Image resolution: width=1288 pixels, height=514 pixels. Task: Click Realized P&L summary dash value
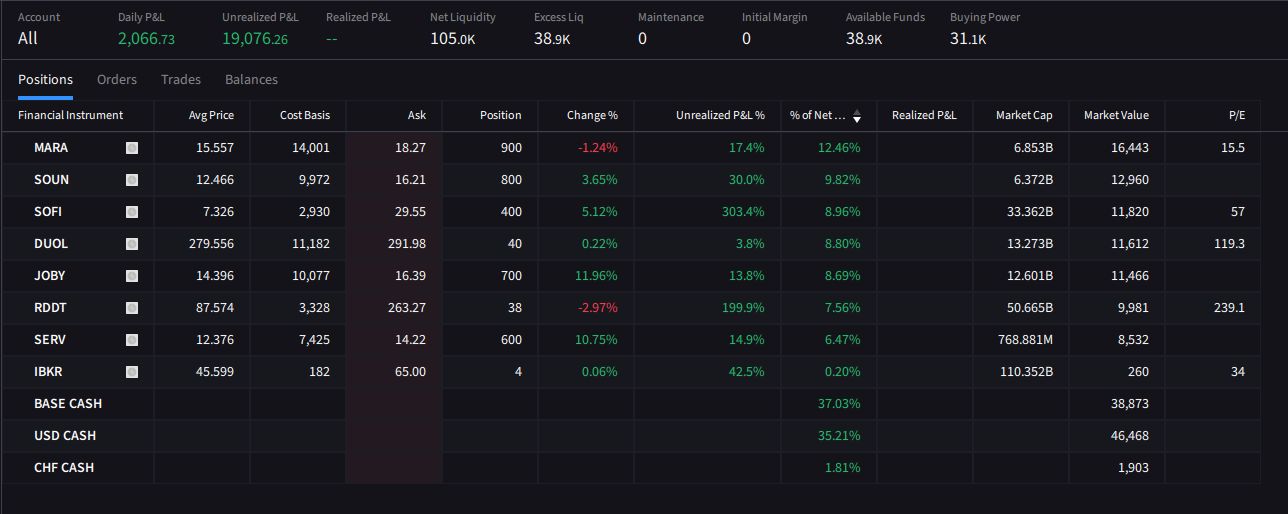[x=332, y=39]
